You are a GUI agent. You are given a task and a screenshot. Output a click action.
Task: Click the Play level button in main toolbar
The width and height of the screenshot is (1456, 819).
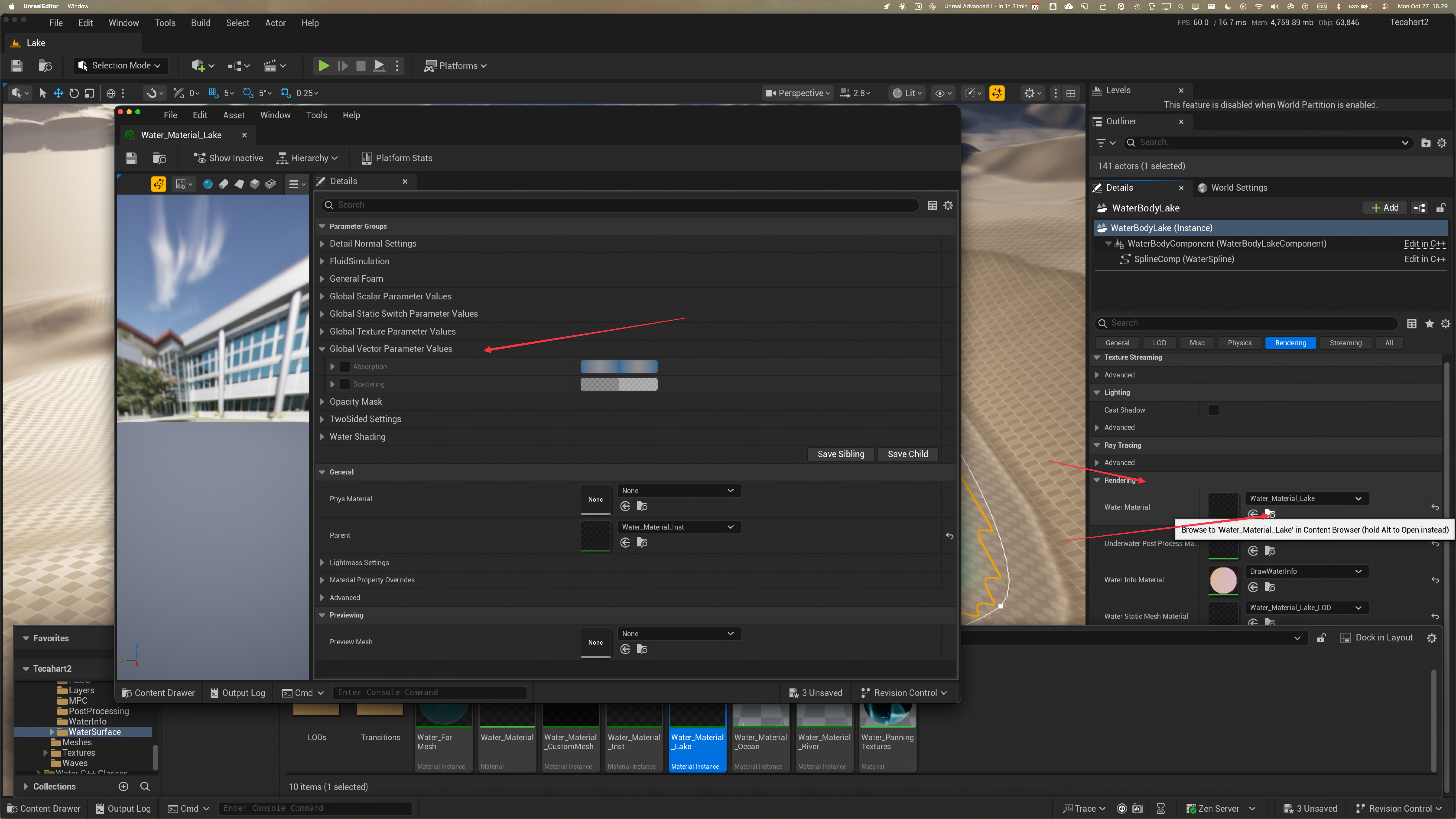(324, 66)
